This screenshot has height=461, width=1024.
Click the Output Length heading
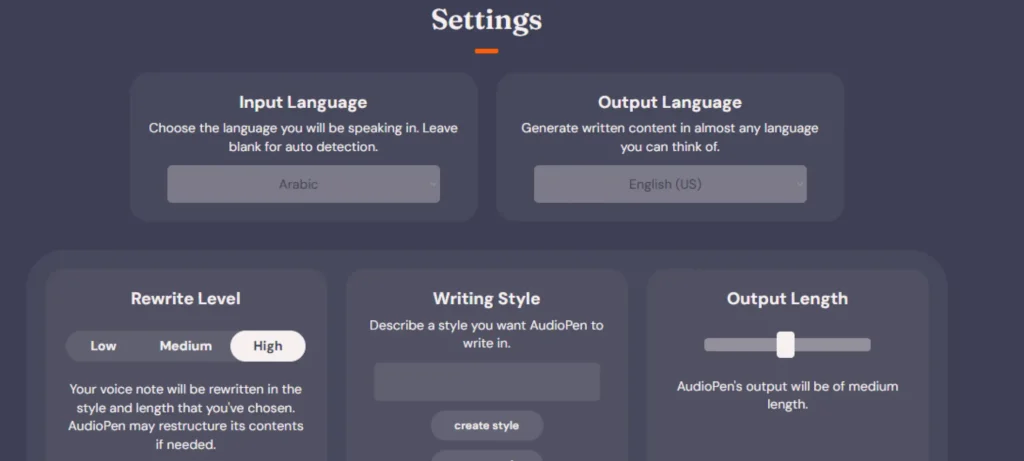pyautogui.click(x=787, y=298)
